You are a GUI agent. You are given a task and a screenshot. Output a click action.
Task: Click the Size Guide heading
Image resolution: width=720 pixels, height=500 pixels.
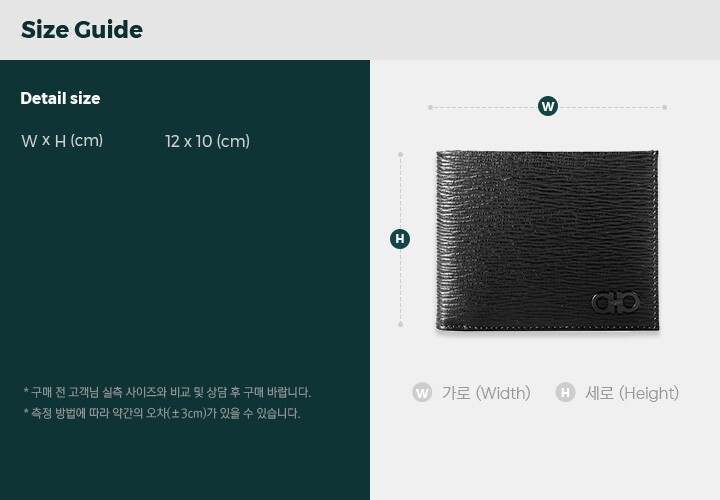pos(82,30)
